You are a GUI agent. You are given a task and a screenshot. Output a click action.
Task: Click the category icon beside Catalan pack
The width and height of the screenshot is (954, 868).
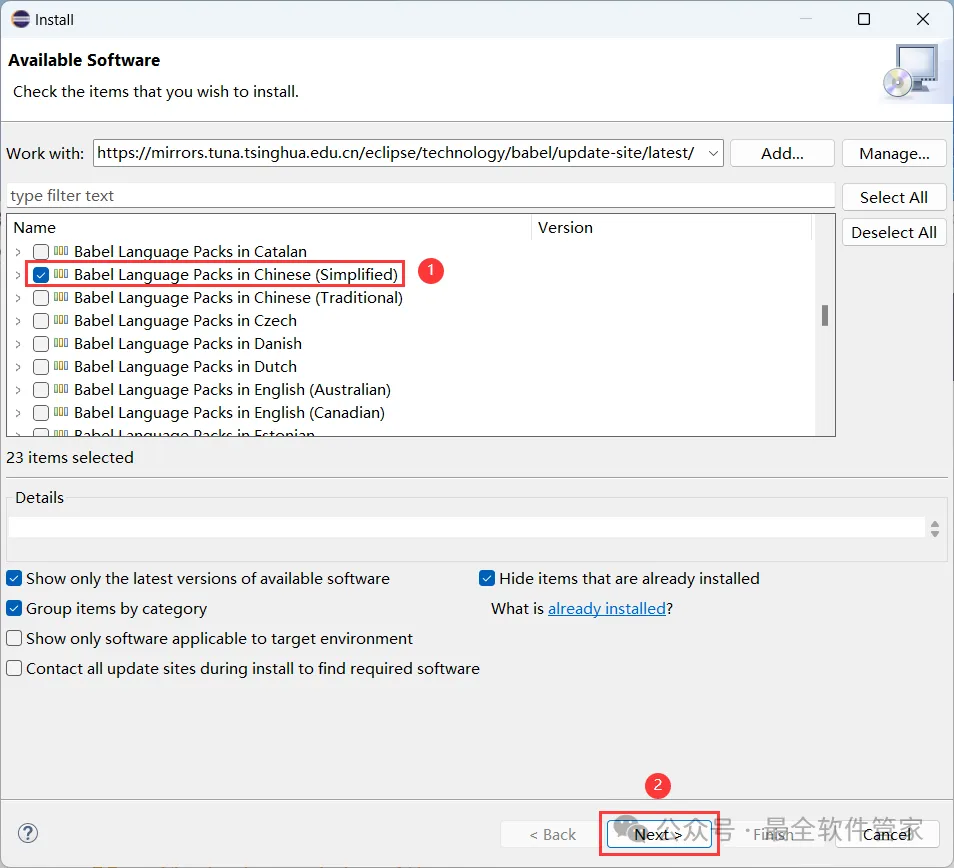[61, 251]
